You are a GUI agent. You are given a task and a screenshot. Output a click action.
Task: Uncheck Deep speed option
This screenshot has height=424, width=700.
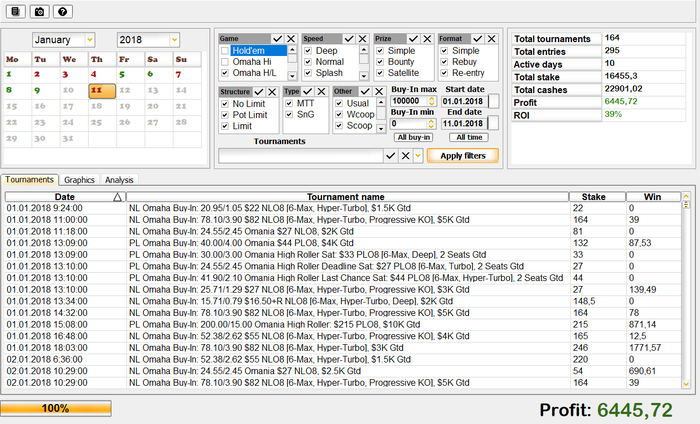coord(308,51)
